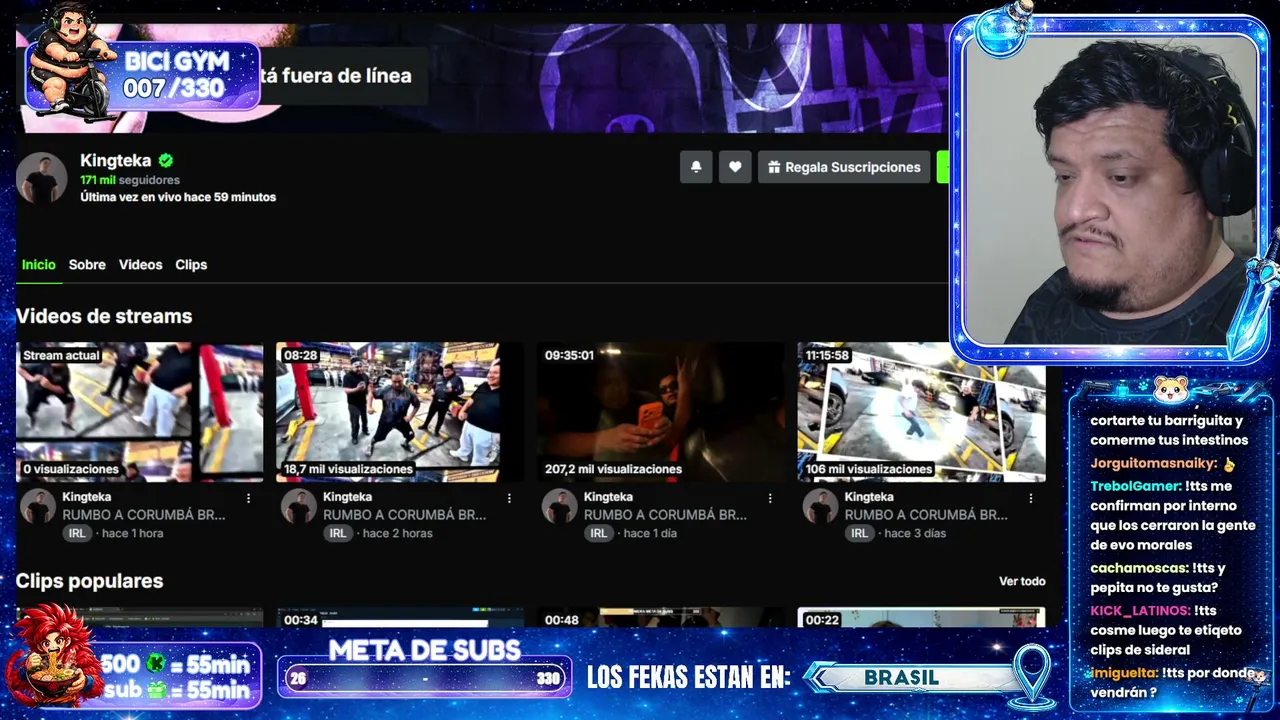Click the 18,7 mil visualizaciones label

[x=348, y=469]
